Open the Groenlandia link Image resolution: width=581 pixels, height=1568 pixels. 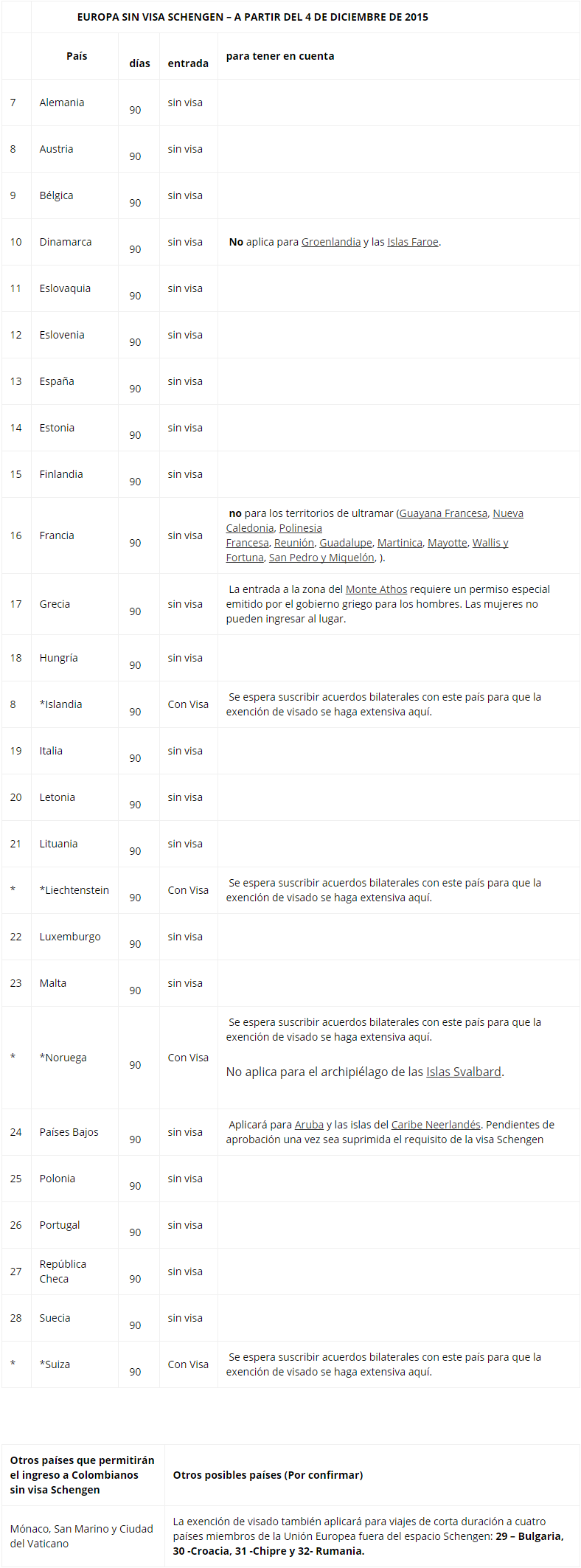[331, 242]
